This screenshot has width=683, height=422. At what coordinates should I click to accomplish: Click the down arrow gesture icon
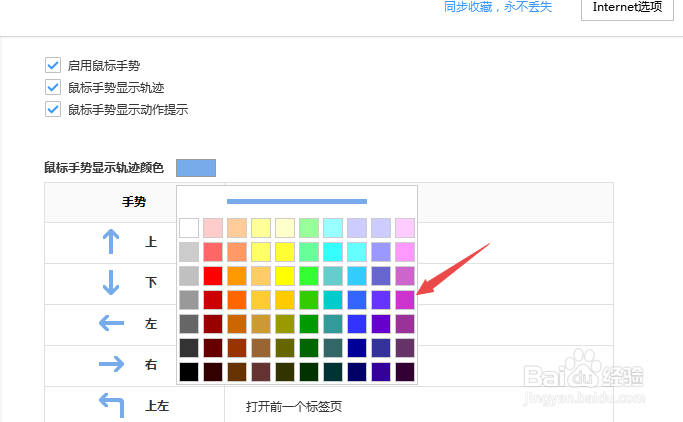coord(111,282)
